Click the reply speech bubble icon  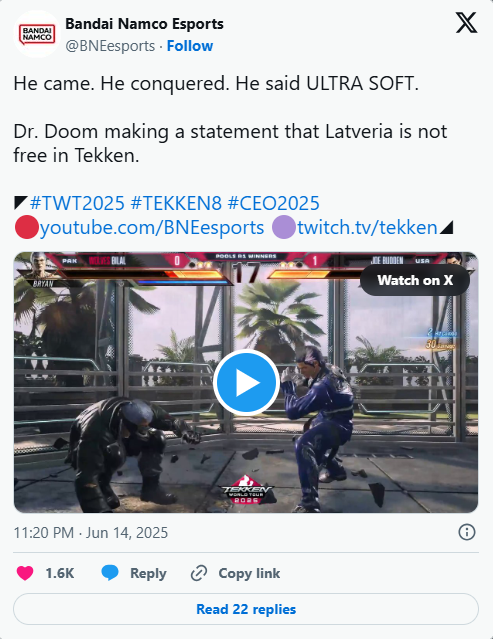[x=110, y=573]
